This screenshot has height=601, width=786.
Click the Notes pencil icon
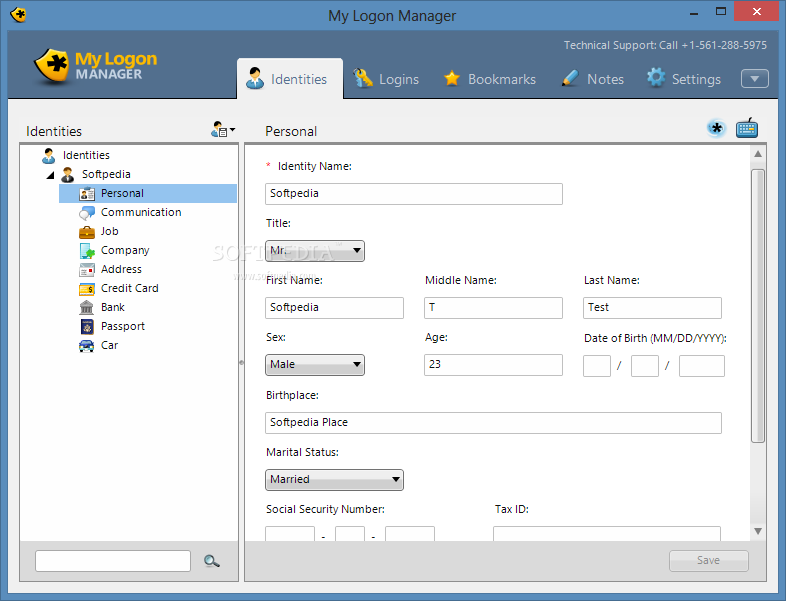[570, 78]
